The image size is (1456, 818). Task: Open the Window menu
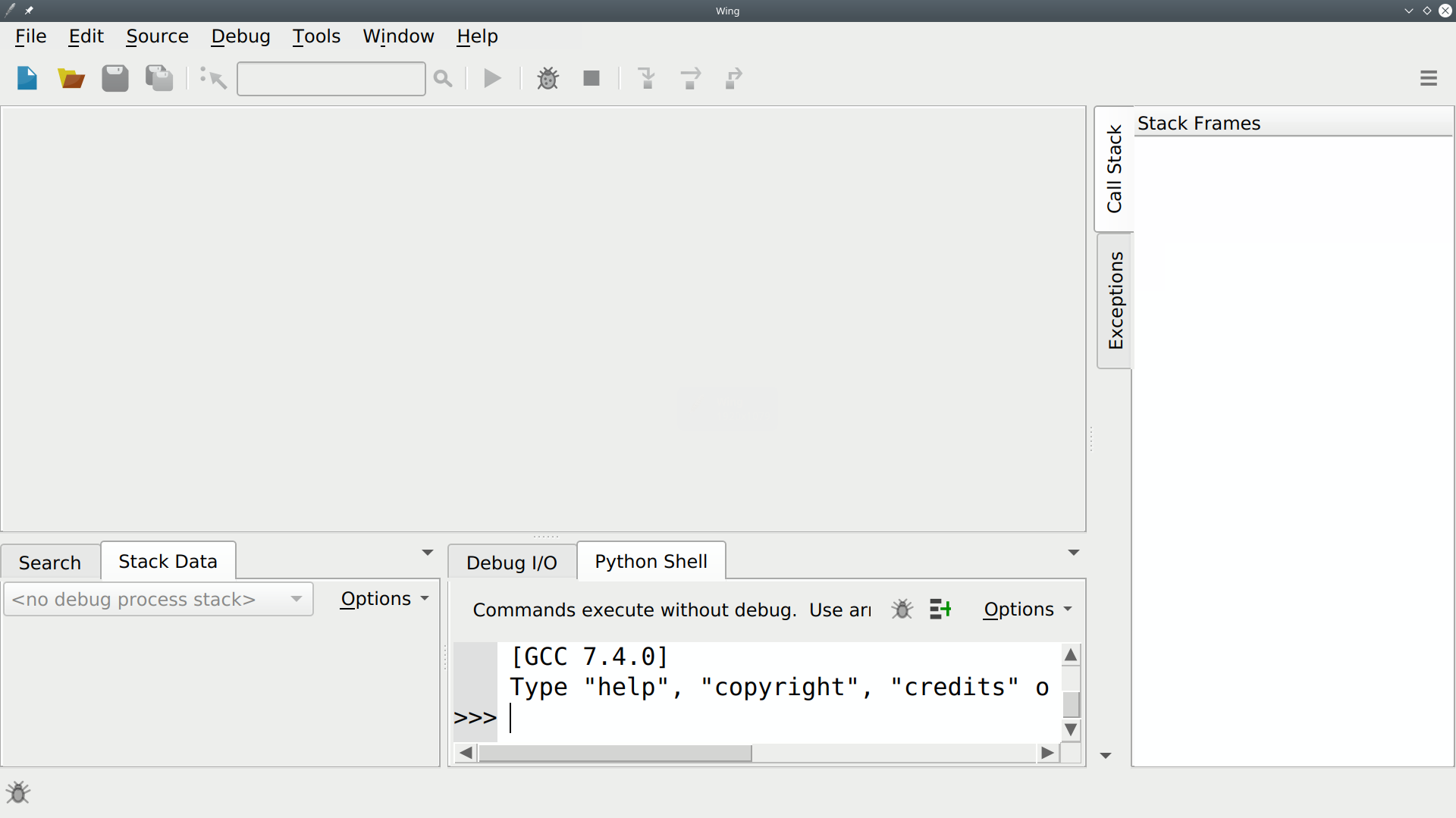pyautogui.click(x=398, y=36)
